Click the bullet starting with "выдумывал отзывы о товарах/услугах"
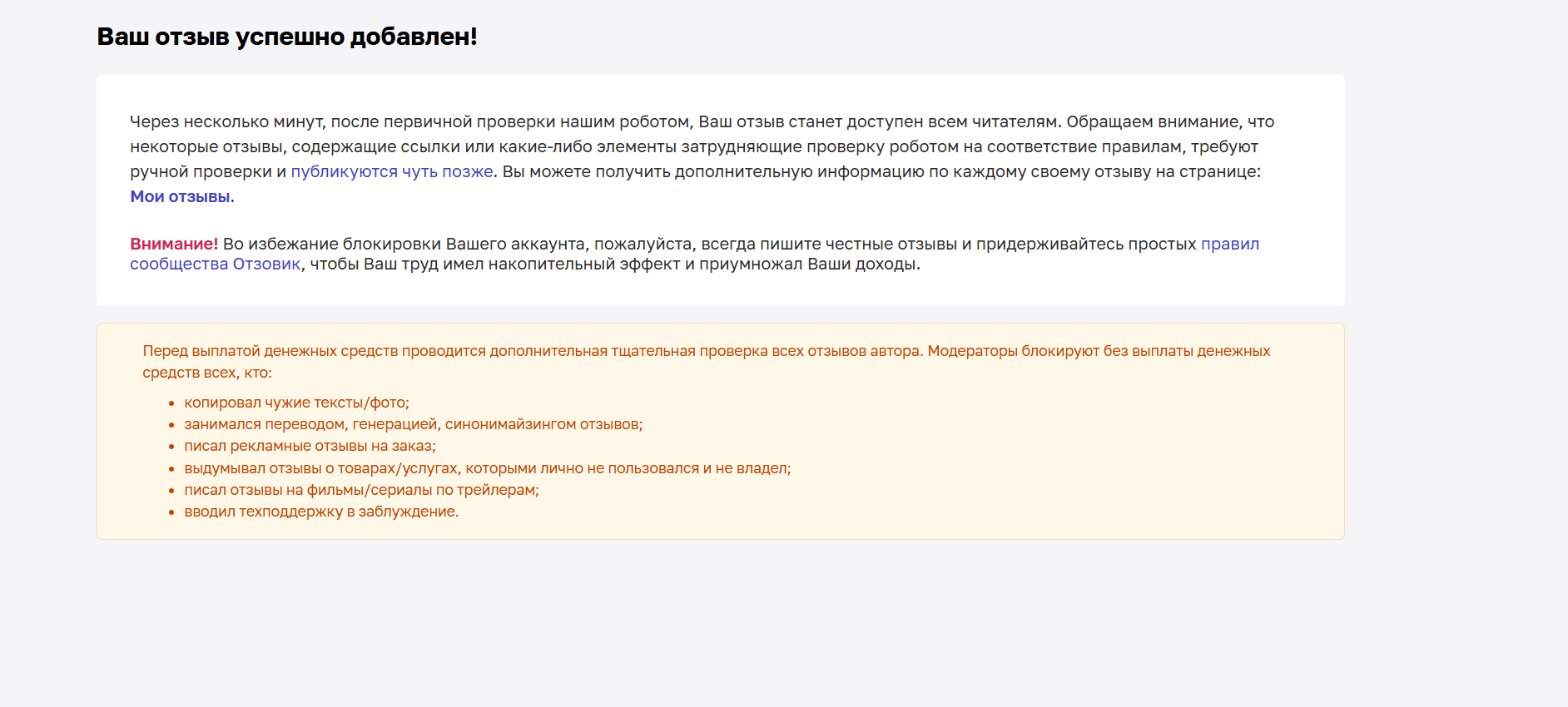The height and width of the screenshot is (707, 1568). pos(487,468)
